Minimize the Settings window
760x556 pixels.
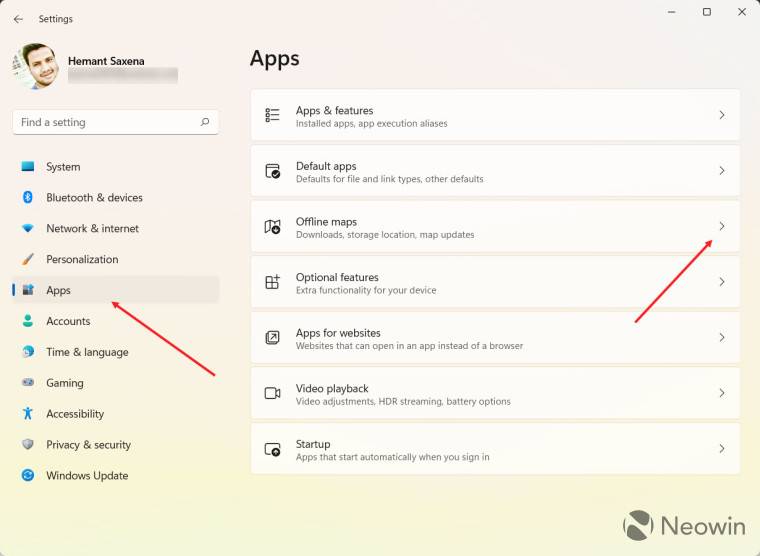671,12
